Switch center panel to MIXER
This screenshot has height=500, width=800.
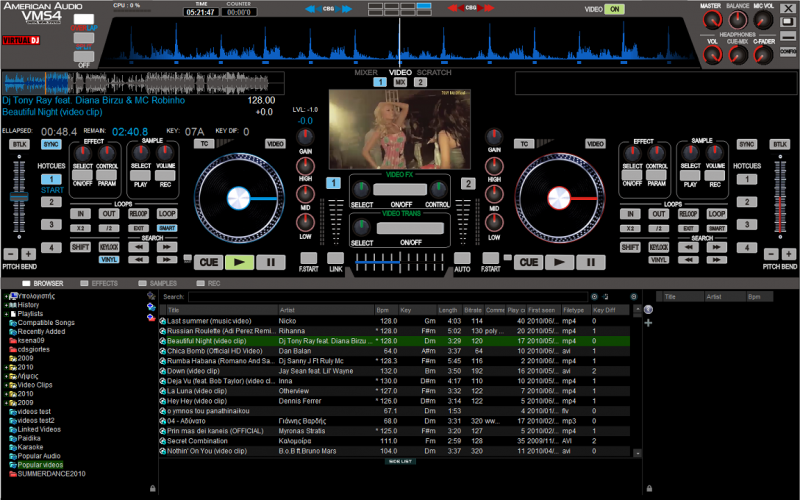point(366,72)
